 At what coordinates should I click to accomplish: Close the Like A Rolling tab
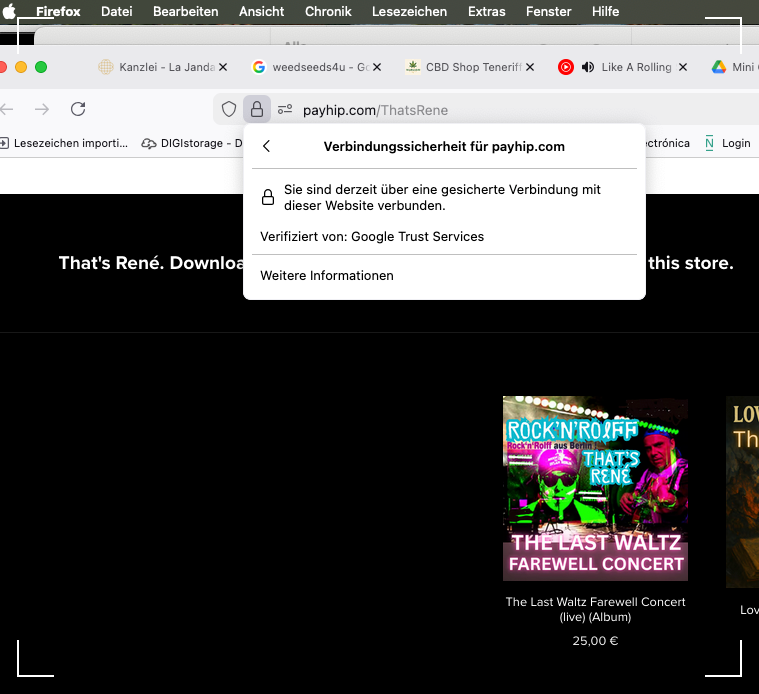pos(683,67)
